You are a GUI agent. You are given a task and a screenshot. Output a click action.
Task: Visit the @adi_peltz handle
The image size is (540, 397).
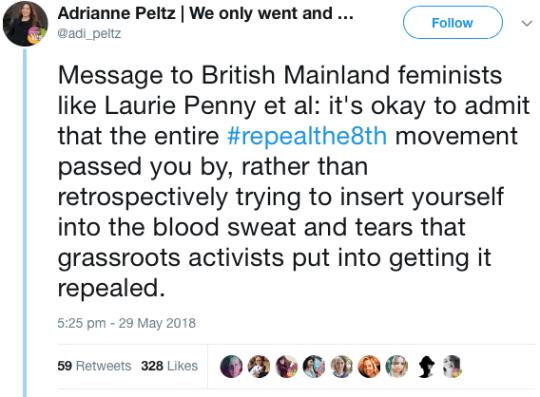click(x=89, y=34)
